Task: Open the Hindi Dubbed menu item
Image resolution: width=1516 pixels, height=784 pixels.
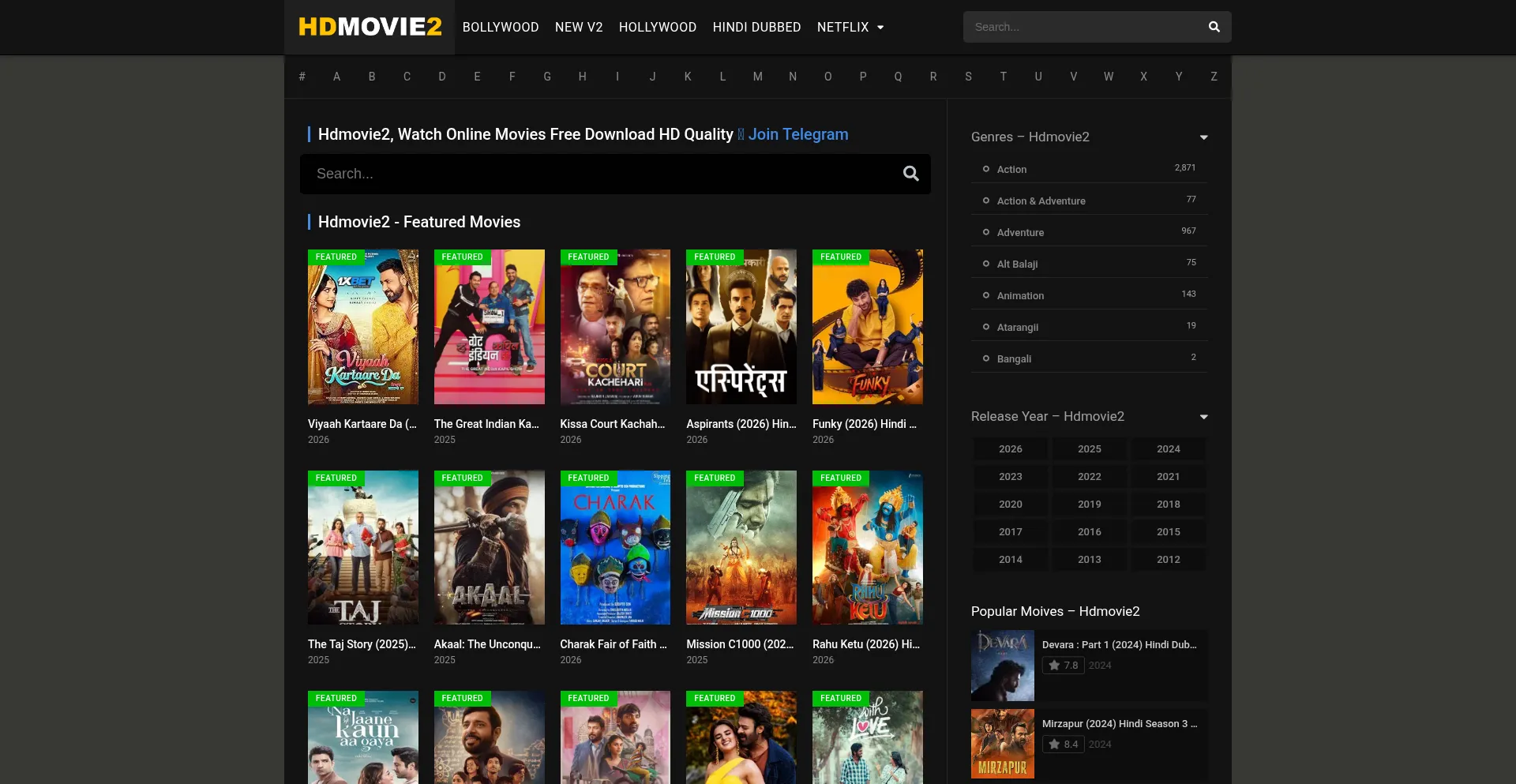Action: click(756, 27)
